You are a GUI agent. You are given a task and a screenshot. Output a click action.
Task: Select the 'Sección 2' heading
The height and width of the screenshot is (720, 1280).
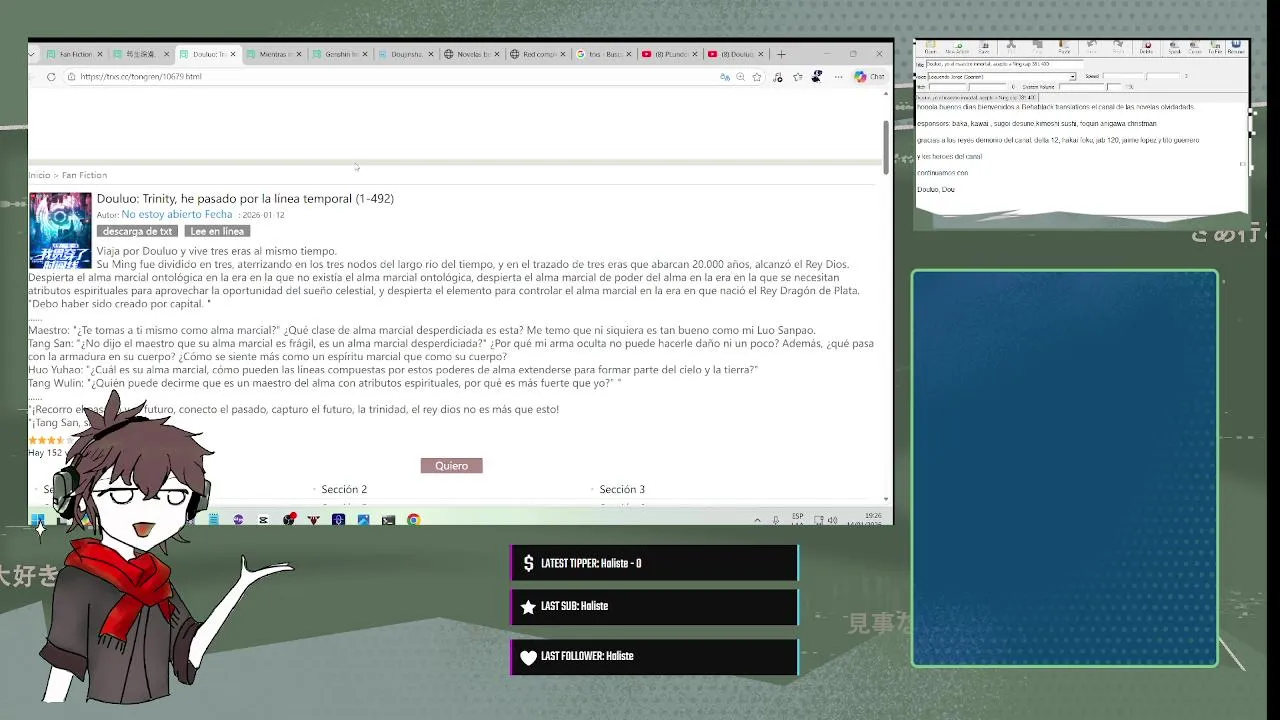(344, 489)
